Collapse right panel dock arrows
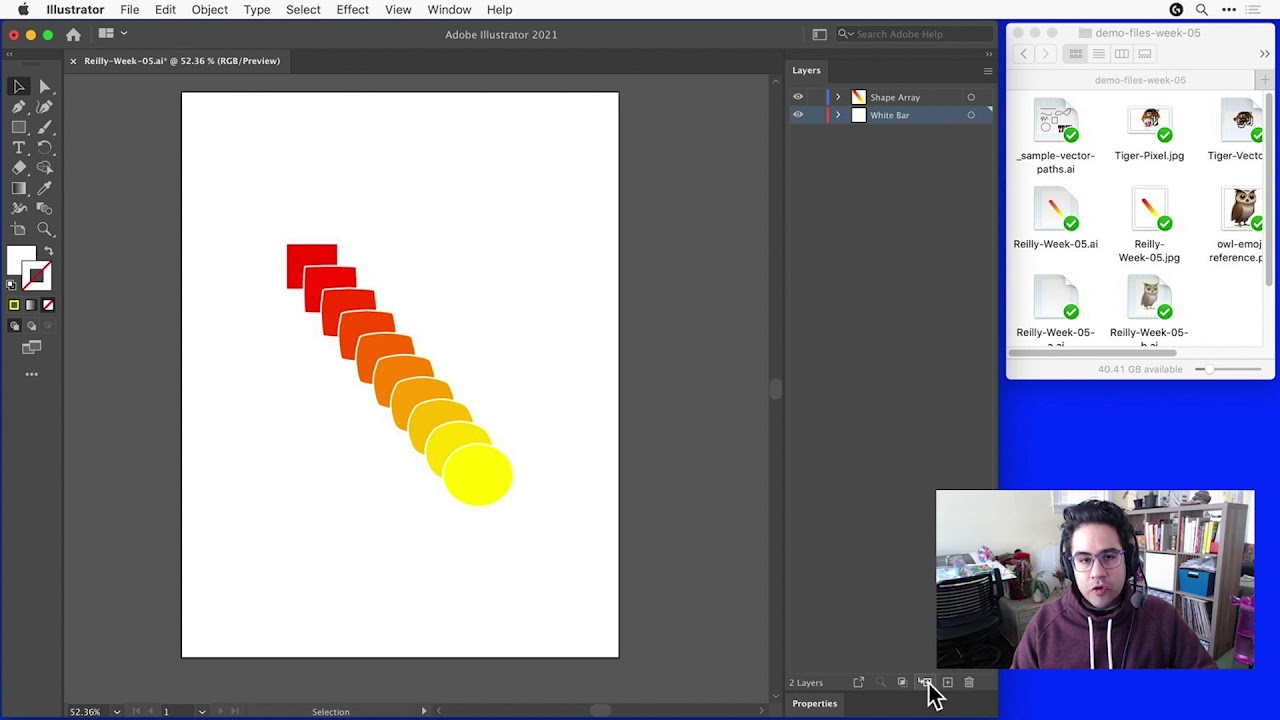Screen dimensions: 1280x720 coord(989,54)
